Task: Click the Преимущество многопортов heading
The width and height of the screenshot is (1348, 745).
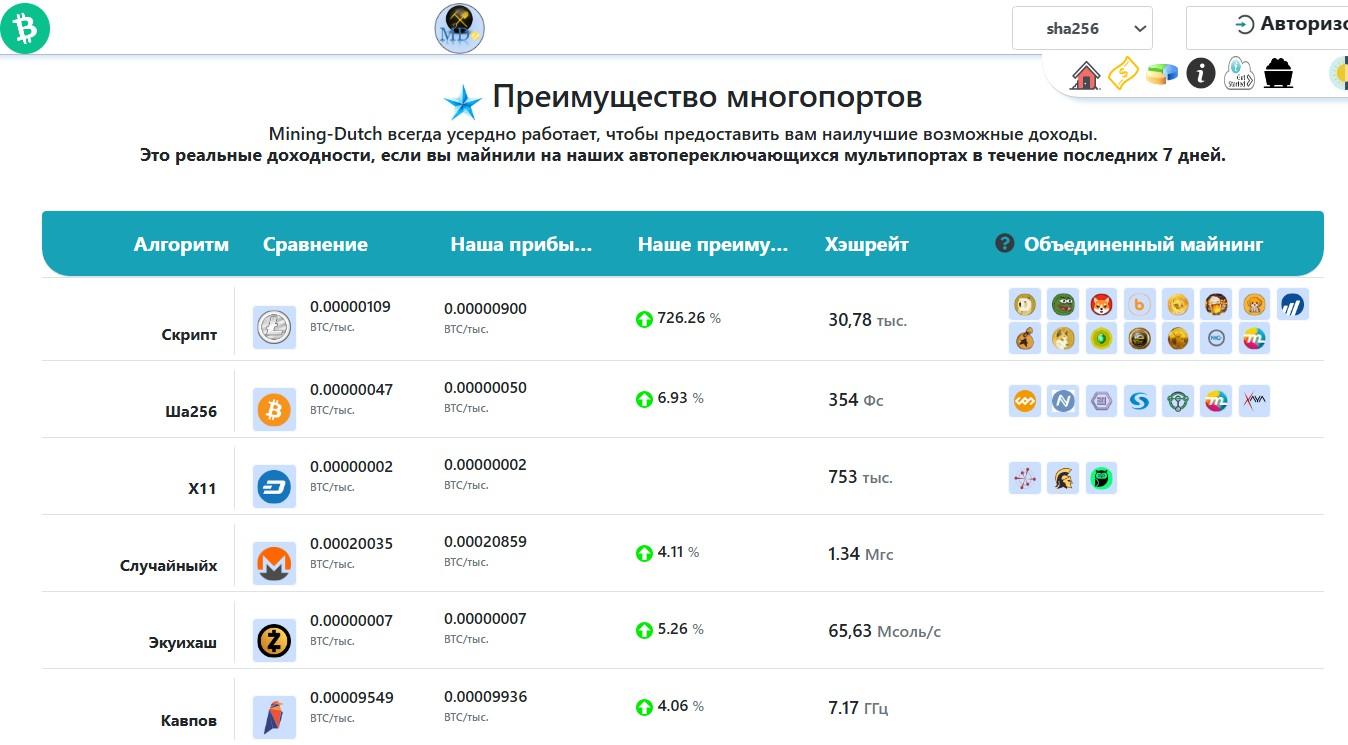Action: [x=707, y=97]
